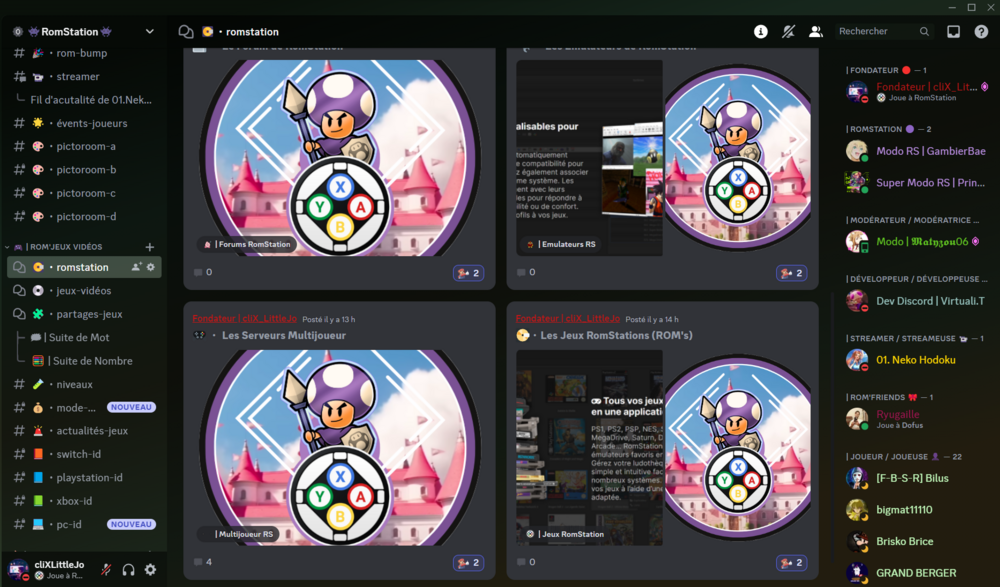Show channel info using the circled i icon
1000x587 pixels.
(x=761, y=31)
